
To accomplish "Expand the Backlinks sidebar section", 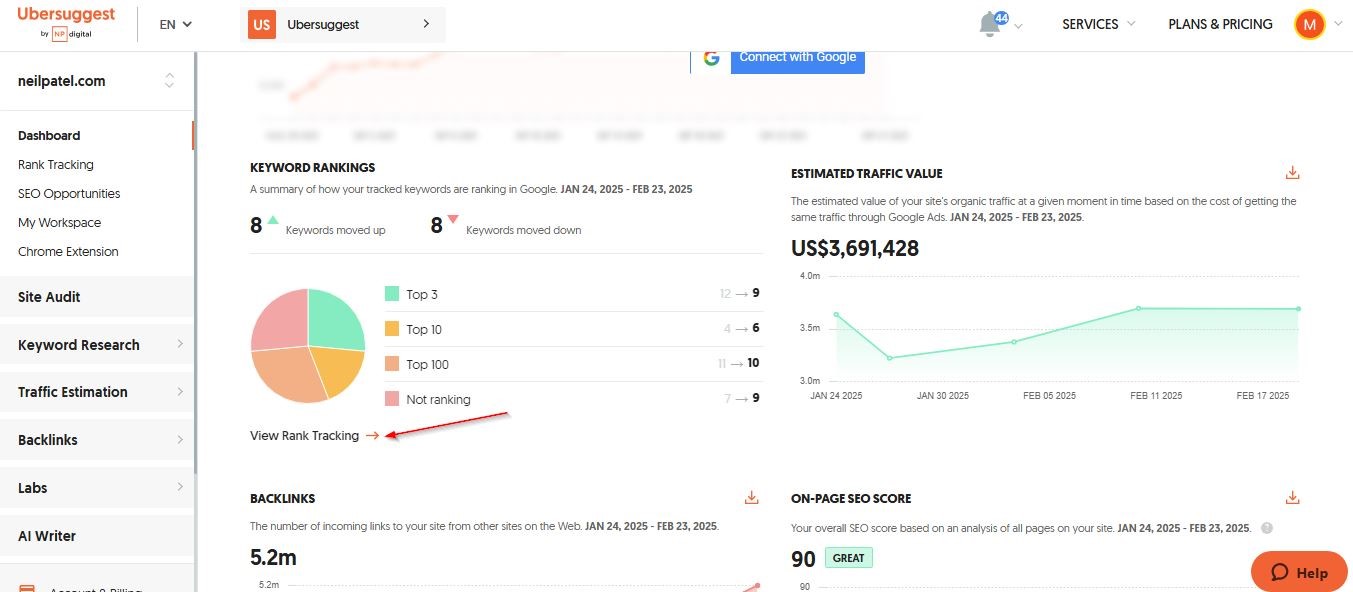I will (x=96, y=440).
